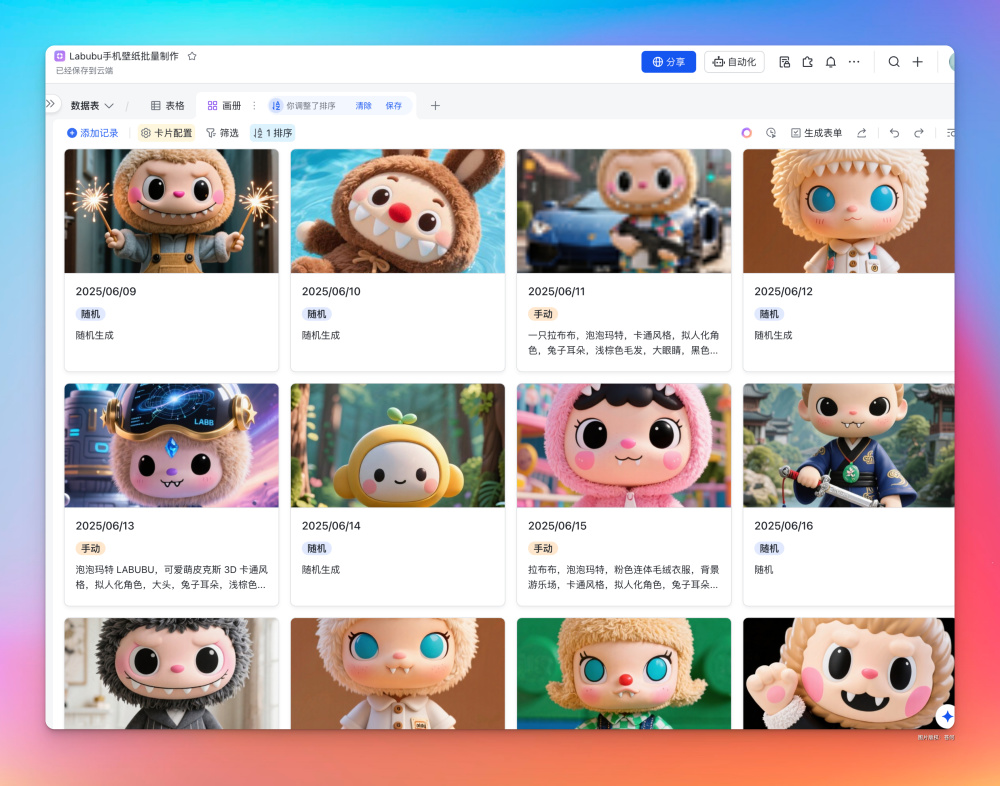Open the 2025/06/13 space helmet image

click(172, 445)
